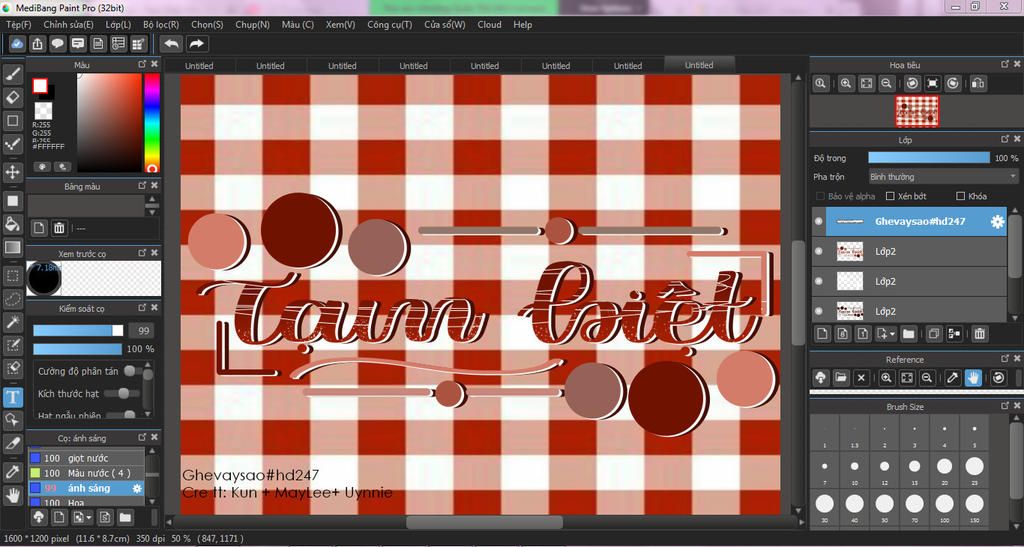
Task: Click the Navigator canvas thumbnail
Action: [x=917, y=111]
